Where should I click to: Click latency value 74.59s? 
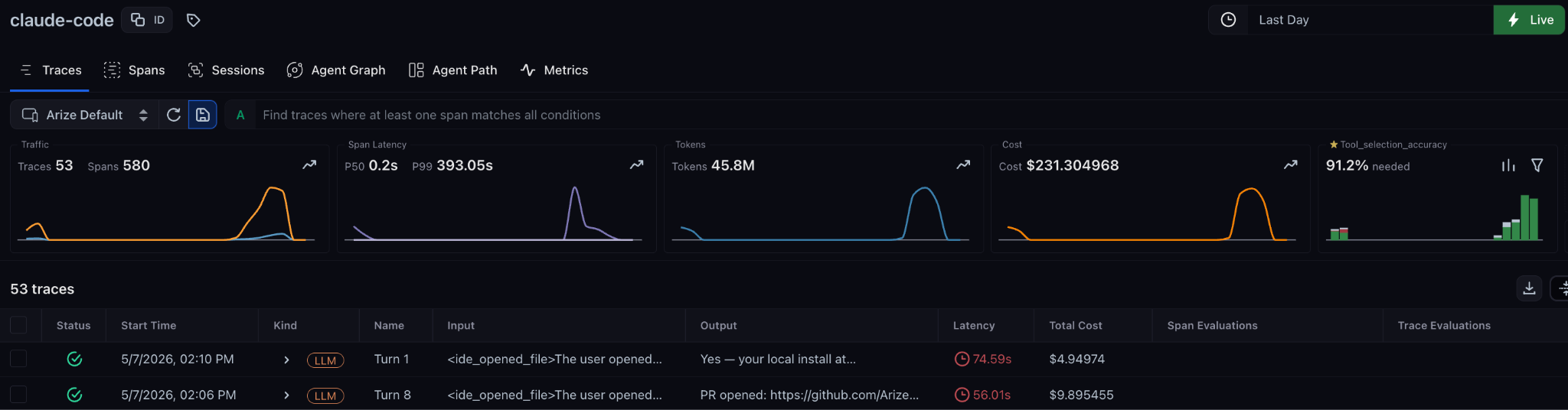pyautogui.click(x=991, y=359)
